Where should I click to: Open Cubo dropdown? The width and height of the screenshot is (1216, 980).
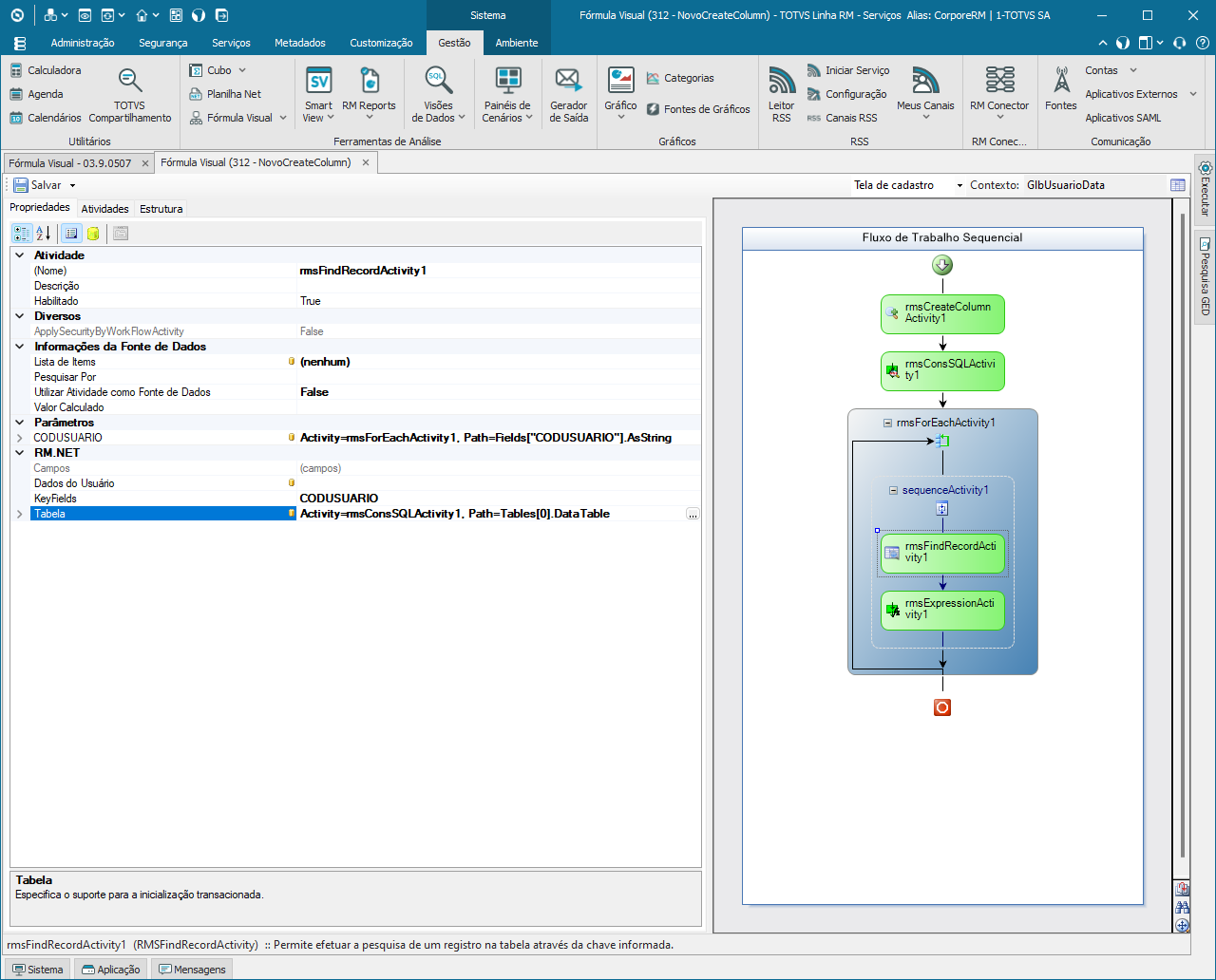pyautogui.click(x=242, y=70)
